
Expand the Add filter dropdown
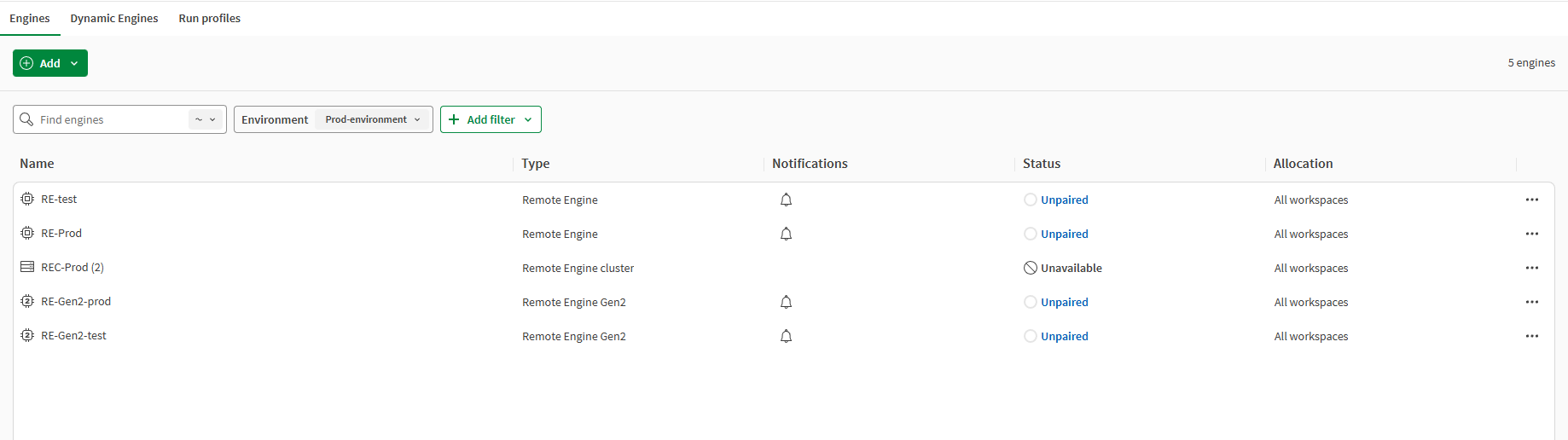(491, 119)
